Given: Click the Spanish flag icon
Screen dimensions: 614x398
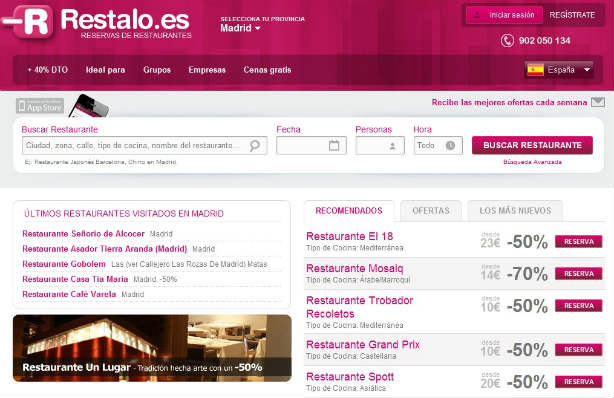Looking at the screenshot, I should (x=535, y=70).
